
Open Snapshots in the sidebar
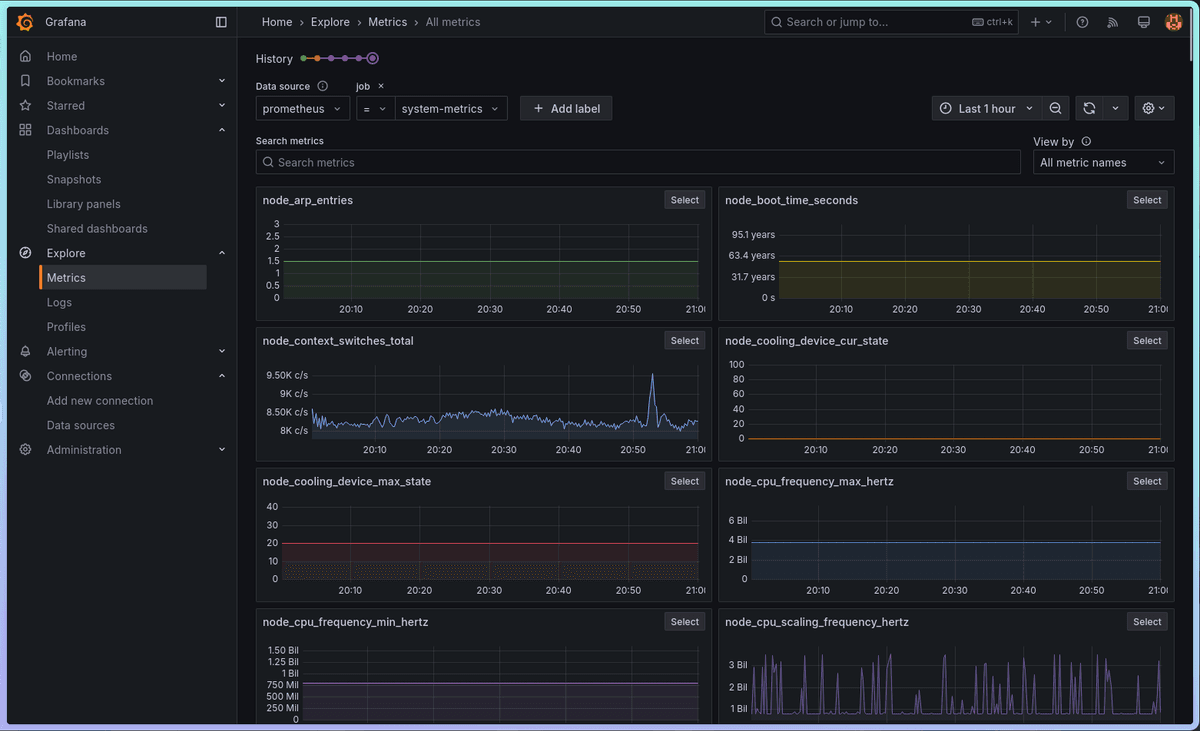click(x=74, y=180)
